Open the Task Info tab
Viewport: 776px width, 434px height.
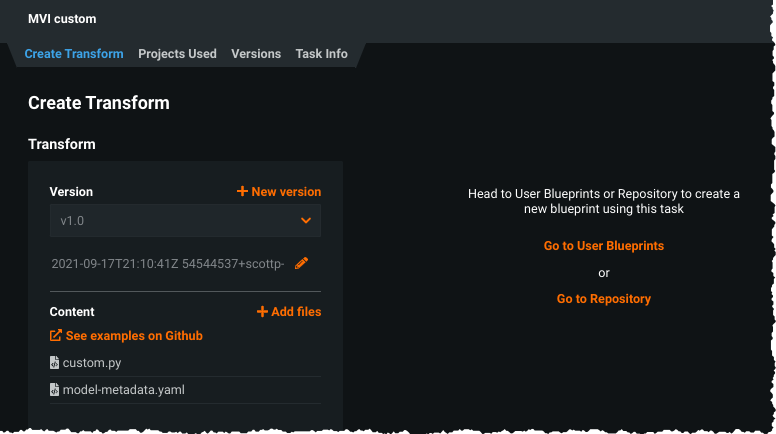[321, 53]
